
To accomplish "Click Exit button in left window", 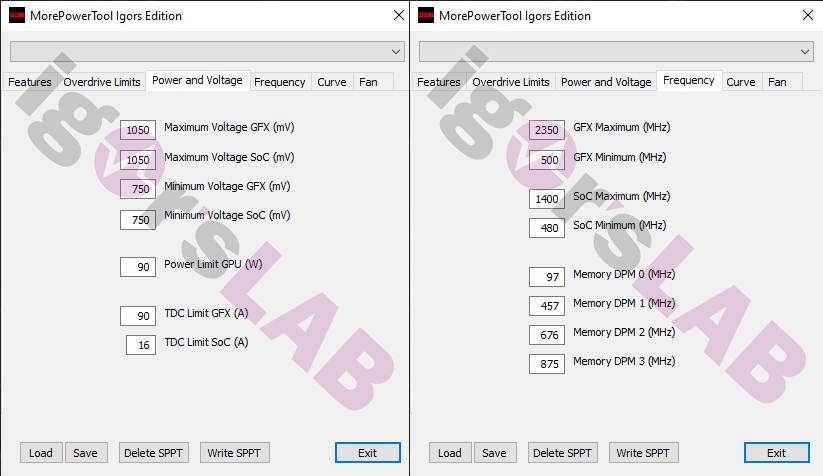I will [367, 453].
